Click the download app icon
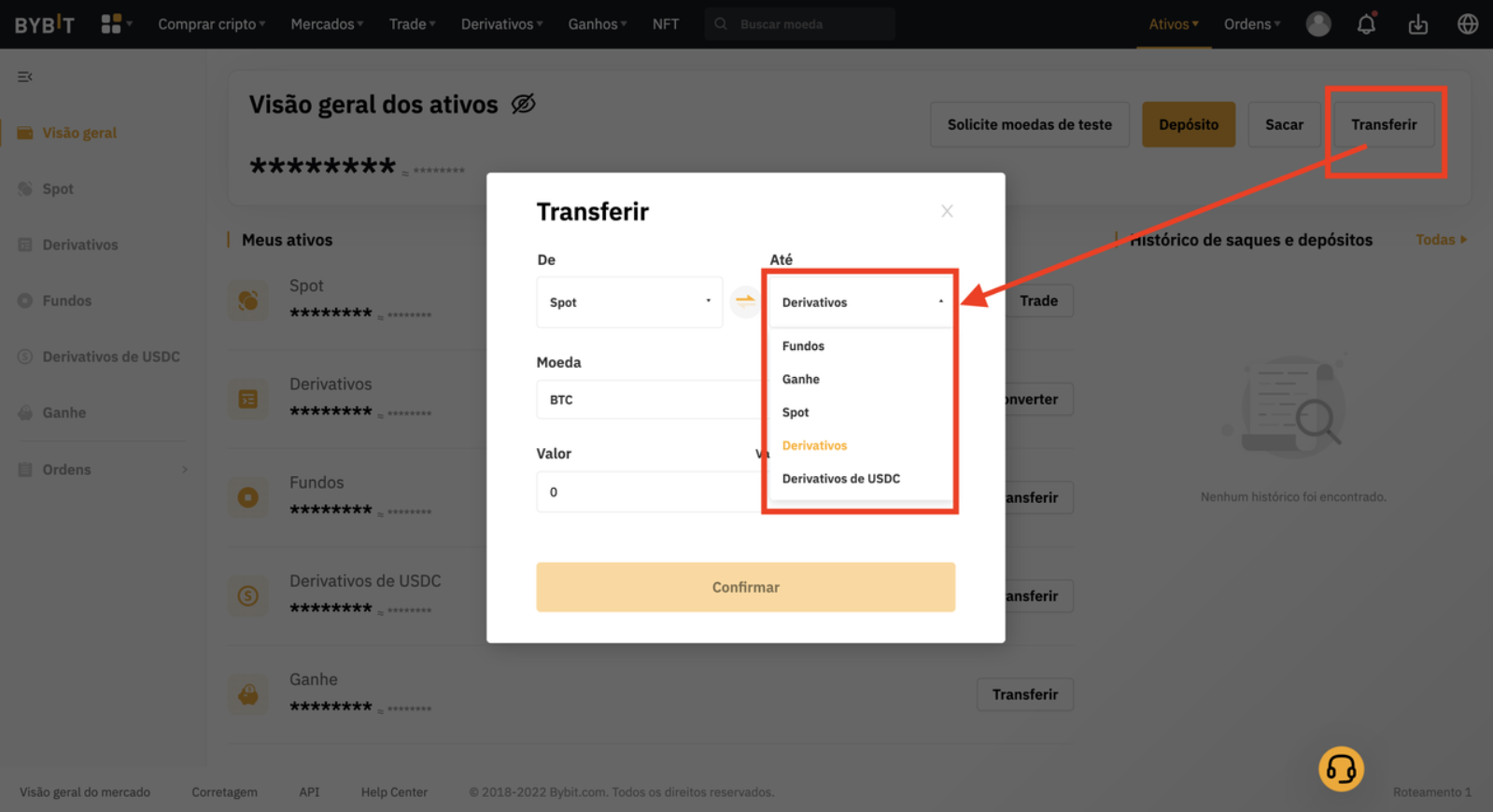1493x812 pixels. (1417, 24)
